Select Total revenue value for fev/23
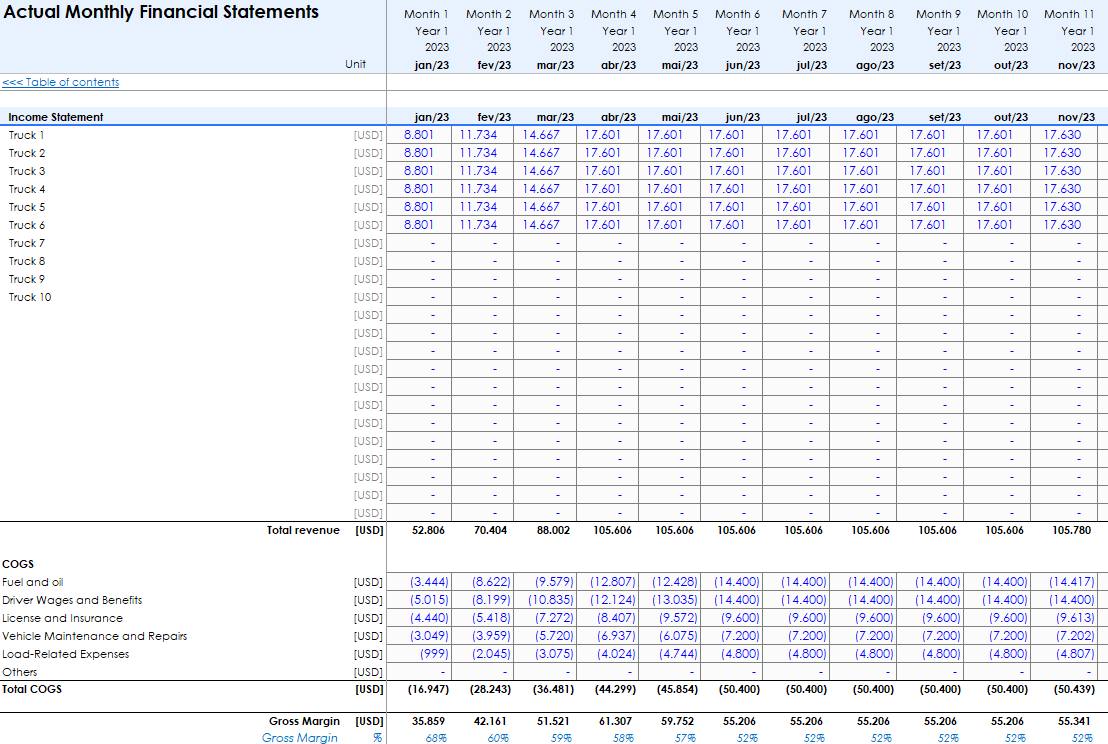The height and width of the screenshot is (744, 1108). pos(490,530)
